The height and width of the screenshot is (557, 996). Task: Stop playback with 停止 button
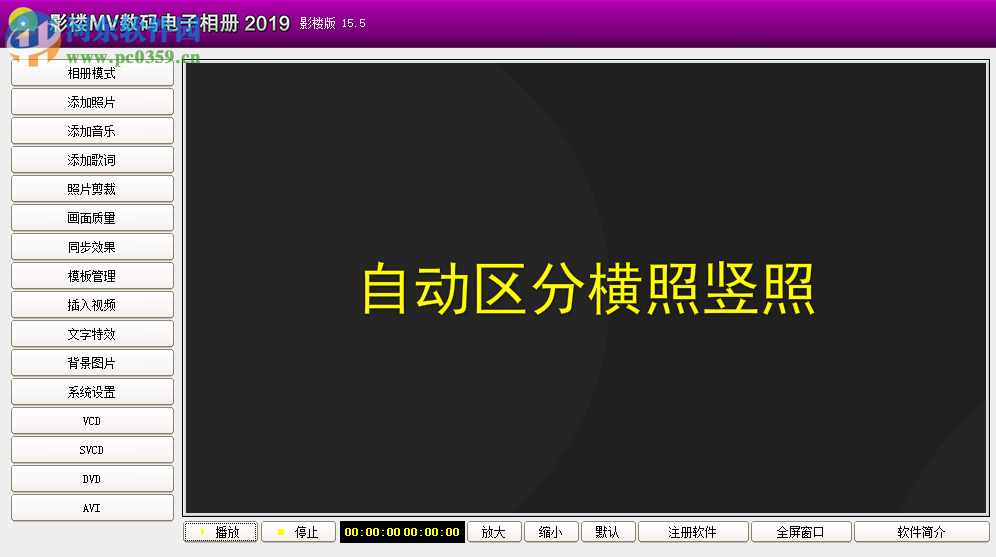(299, 532)
